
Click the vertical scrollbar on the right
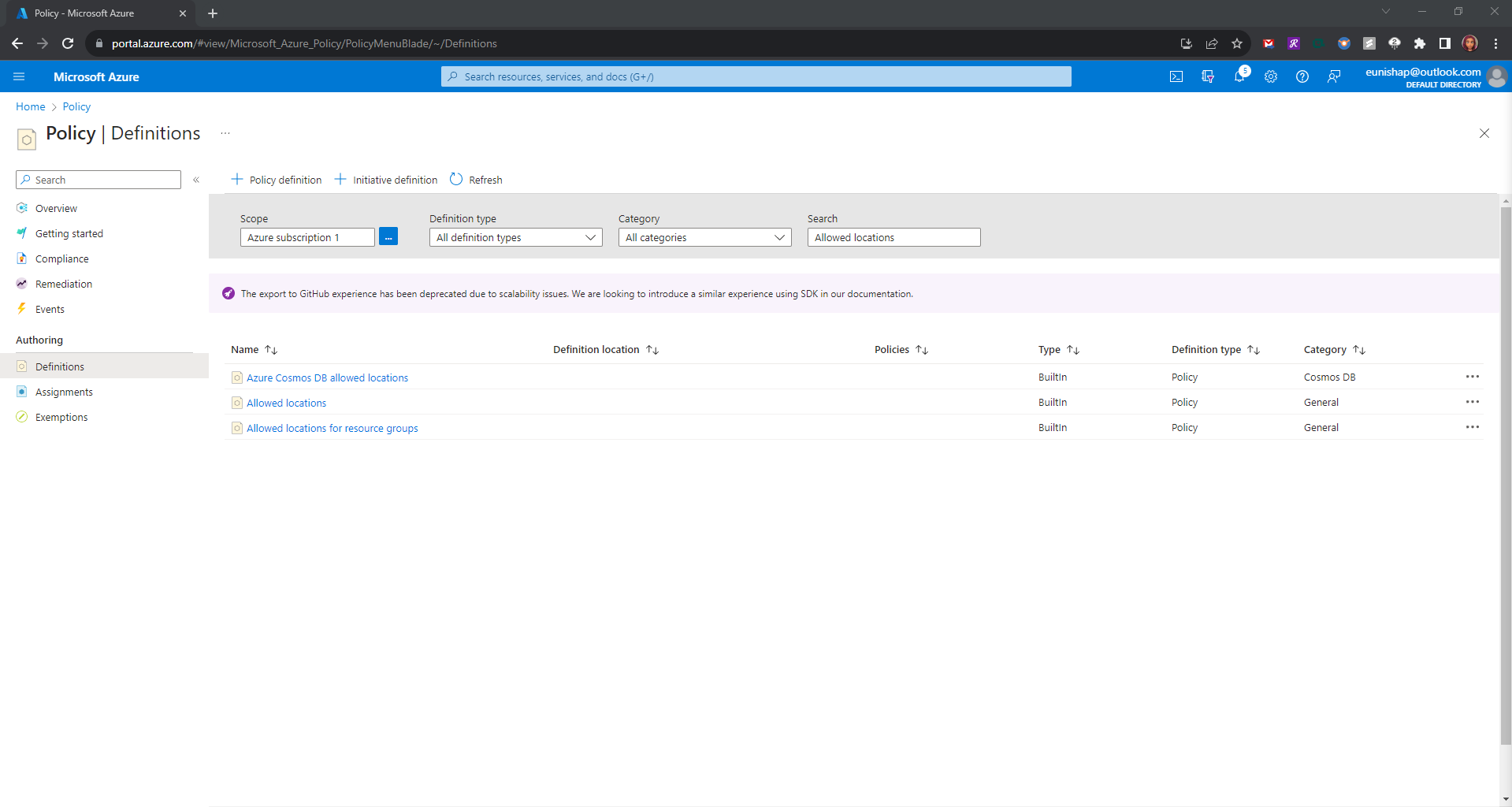pyautogui.click(x=1506, y=473)
